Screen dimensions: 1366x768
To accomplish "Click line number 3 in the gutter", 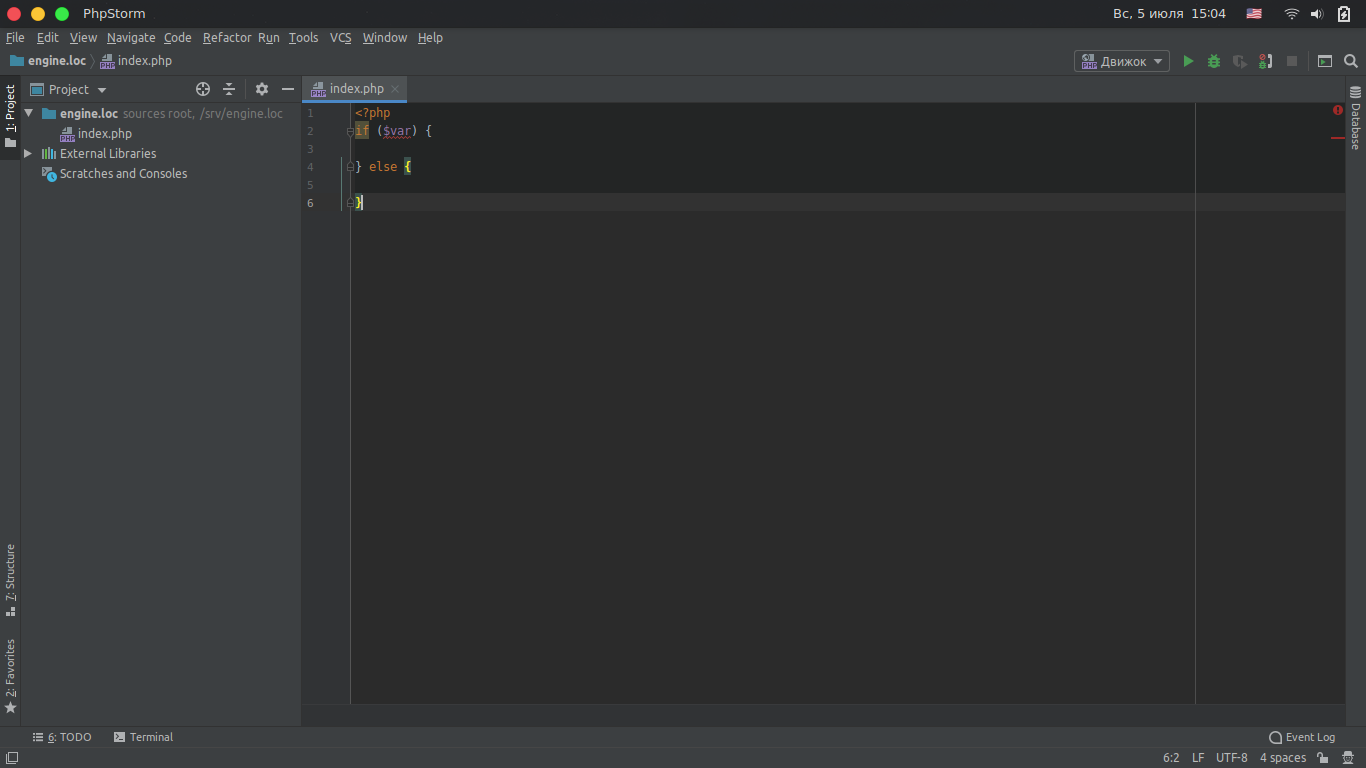I will click(x=310, y=149).
